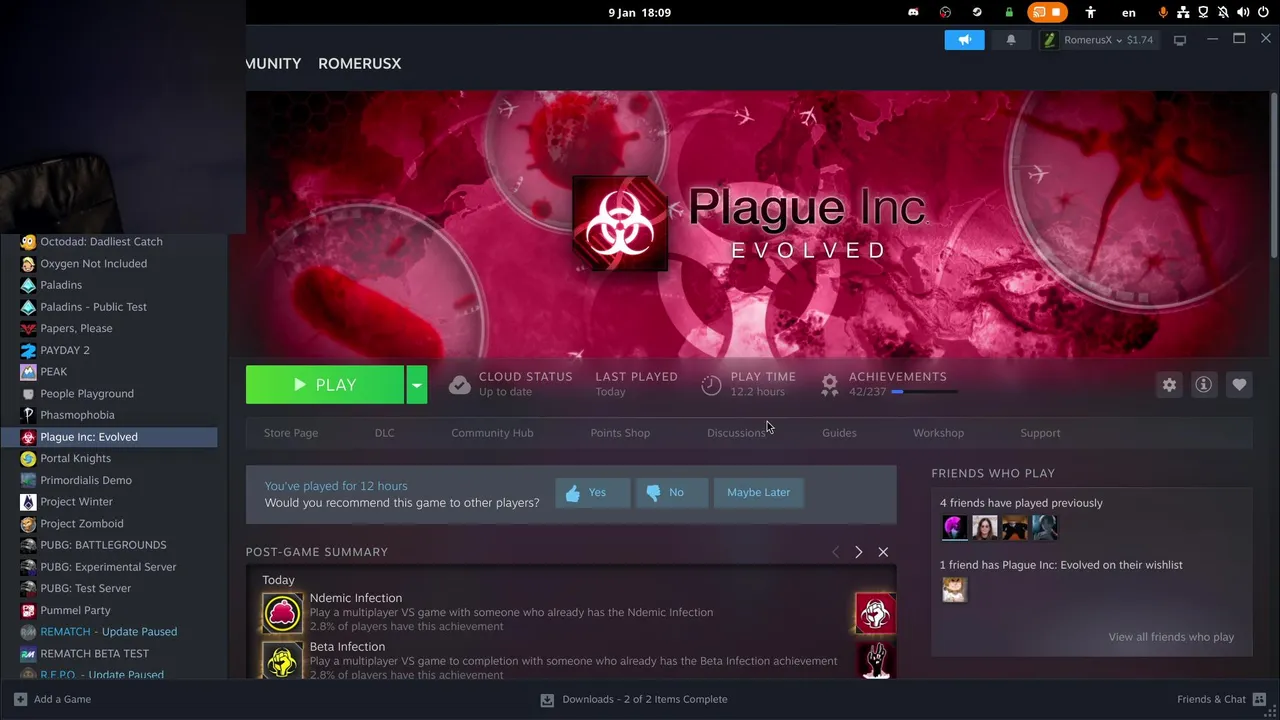The width and height of the screenshot is (1280, 720).
Task: Click the first avatar under friends played previously
Action: (x=954, y=527)
